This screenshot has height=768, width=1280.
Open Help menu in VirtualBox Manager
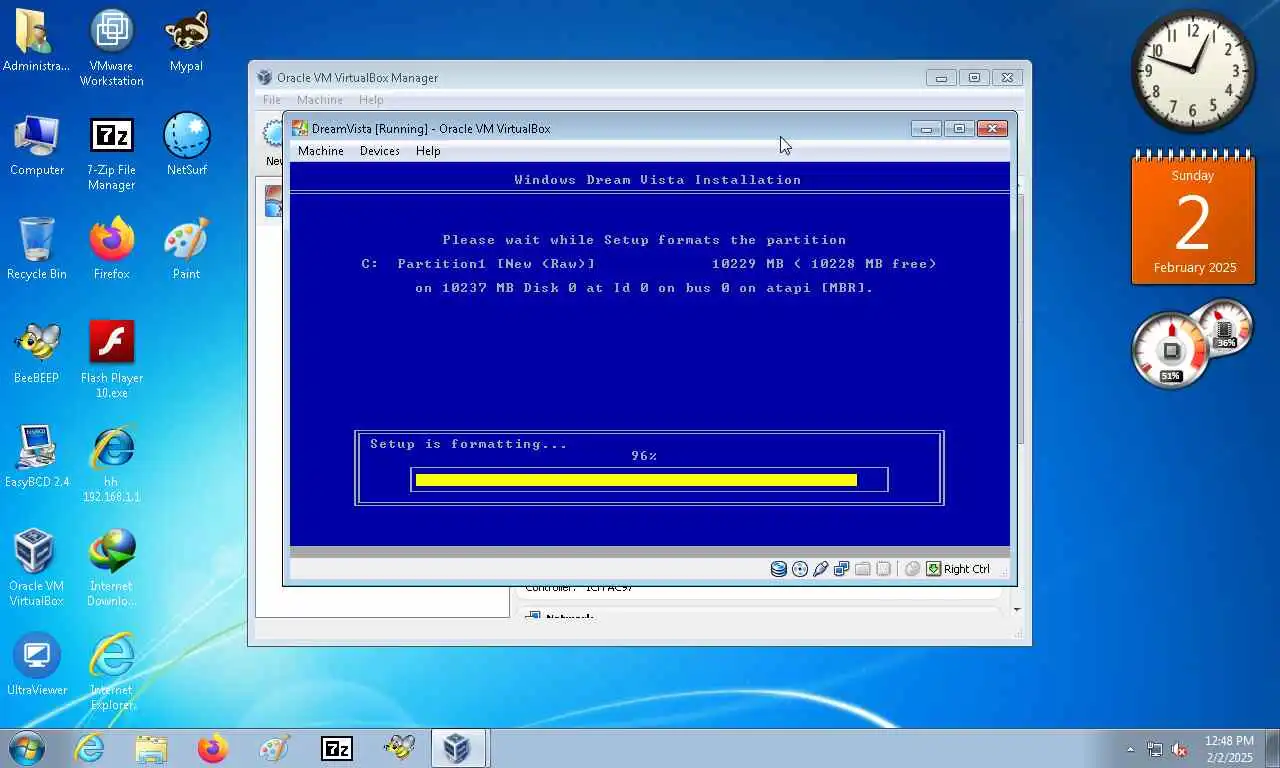pos(371,100)
